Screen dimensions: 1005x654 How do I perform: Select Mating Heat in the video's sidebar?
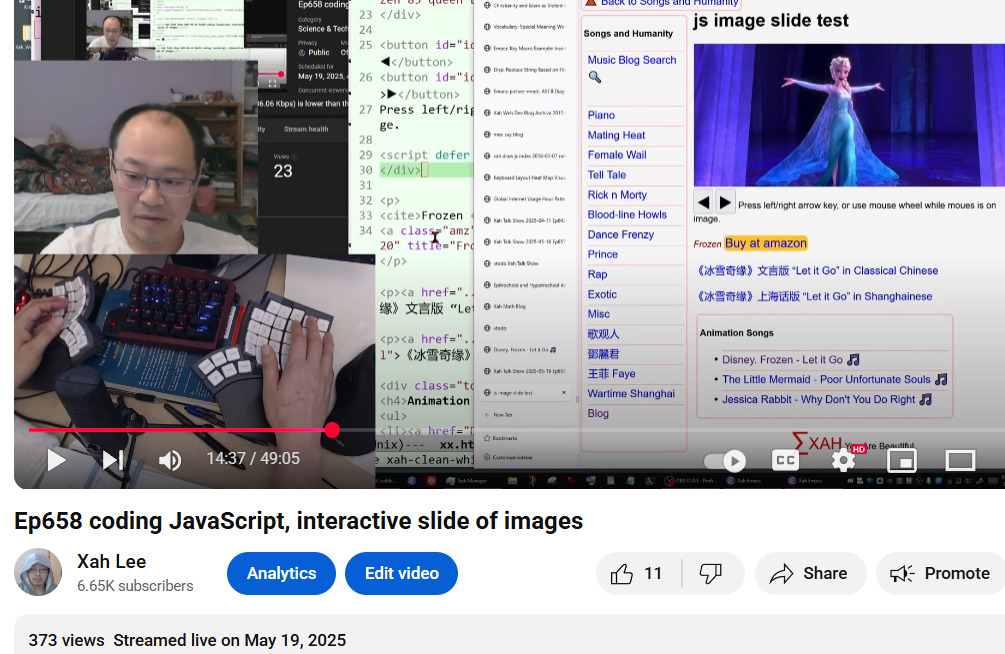(616, 135)
